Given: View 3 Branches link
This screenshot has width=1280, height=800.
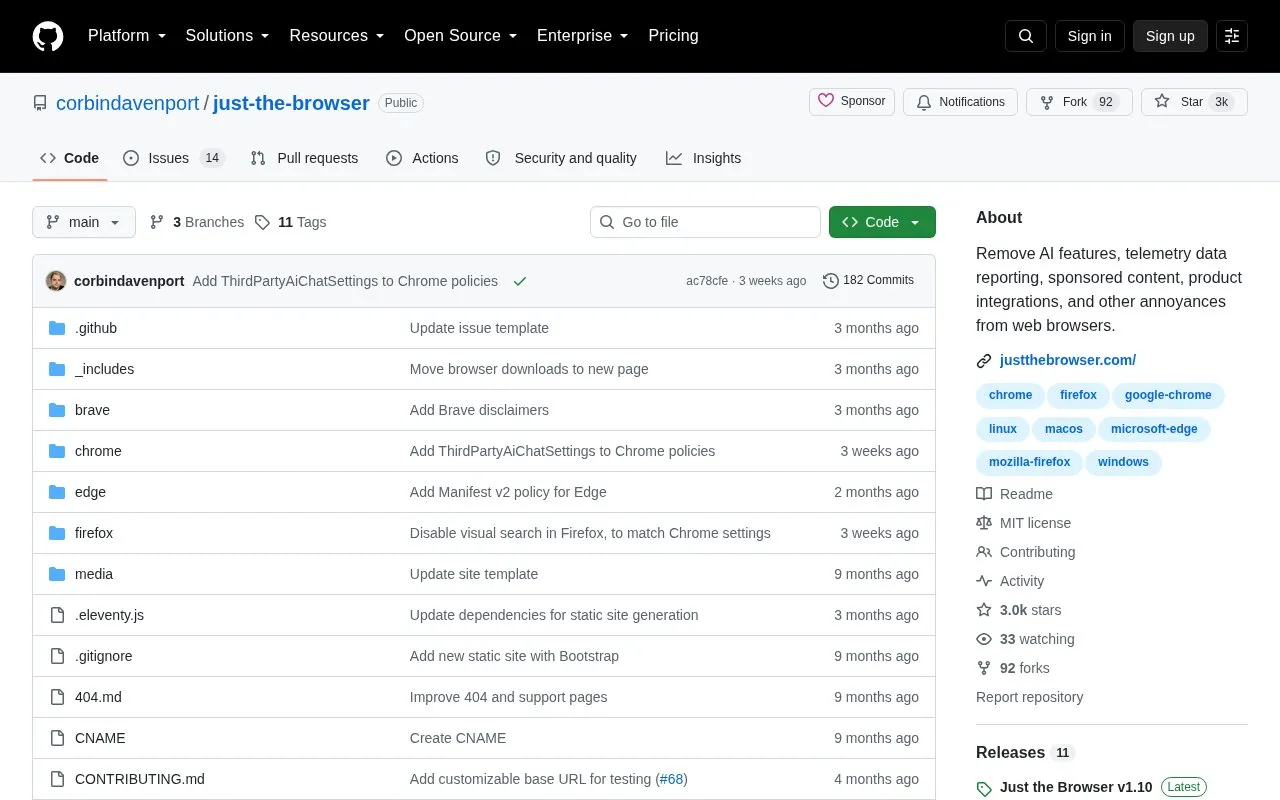Looking at the screenshot, I should (x=197, y=222).
